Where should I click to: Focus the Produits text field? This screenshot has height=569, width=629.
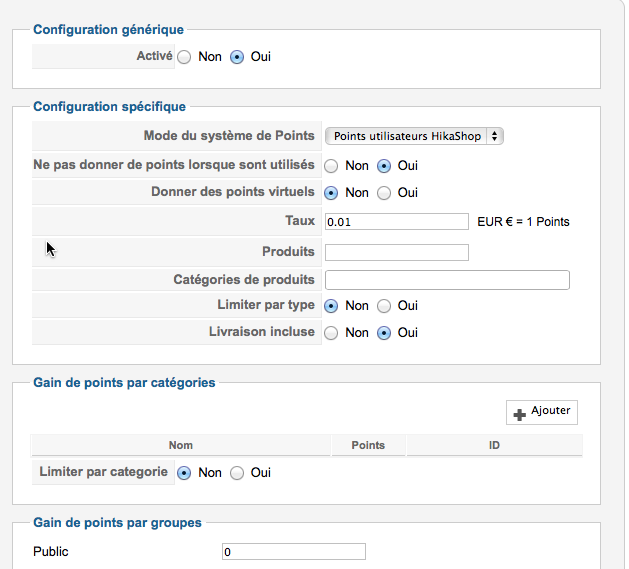click(397, 252)
